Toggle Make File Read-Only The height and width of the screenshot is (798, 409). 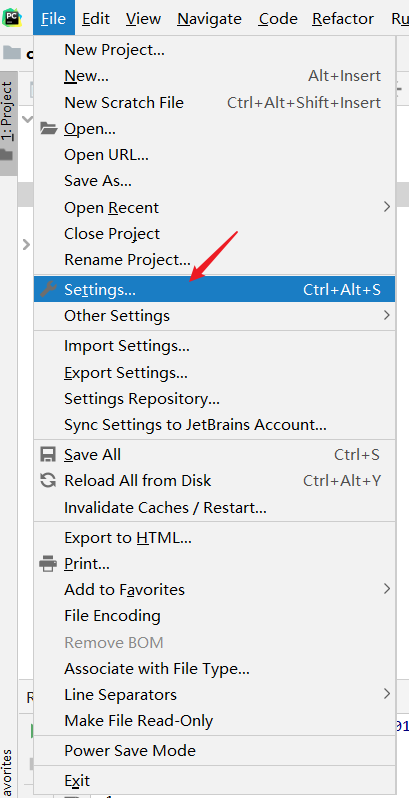(x=214, y=721)
